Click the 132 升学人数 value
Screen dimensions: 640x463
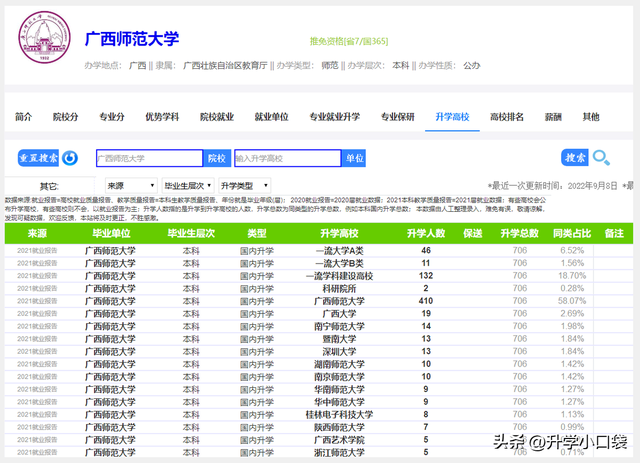pos(426,276)
